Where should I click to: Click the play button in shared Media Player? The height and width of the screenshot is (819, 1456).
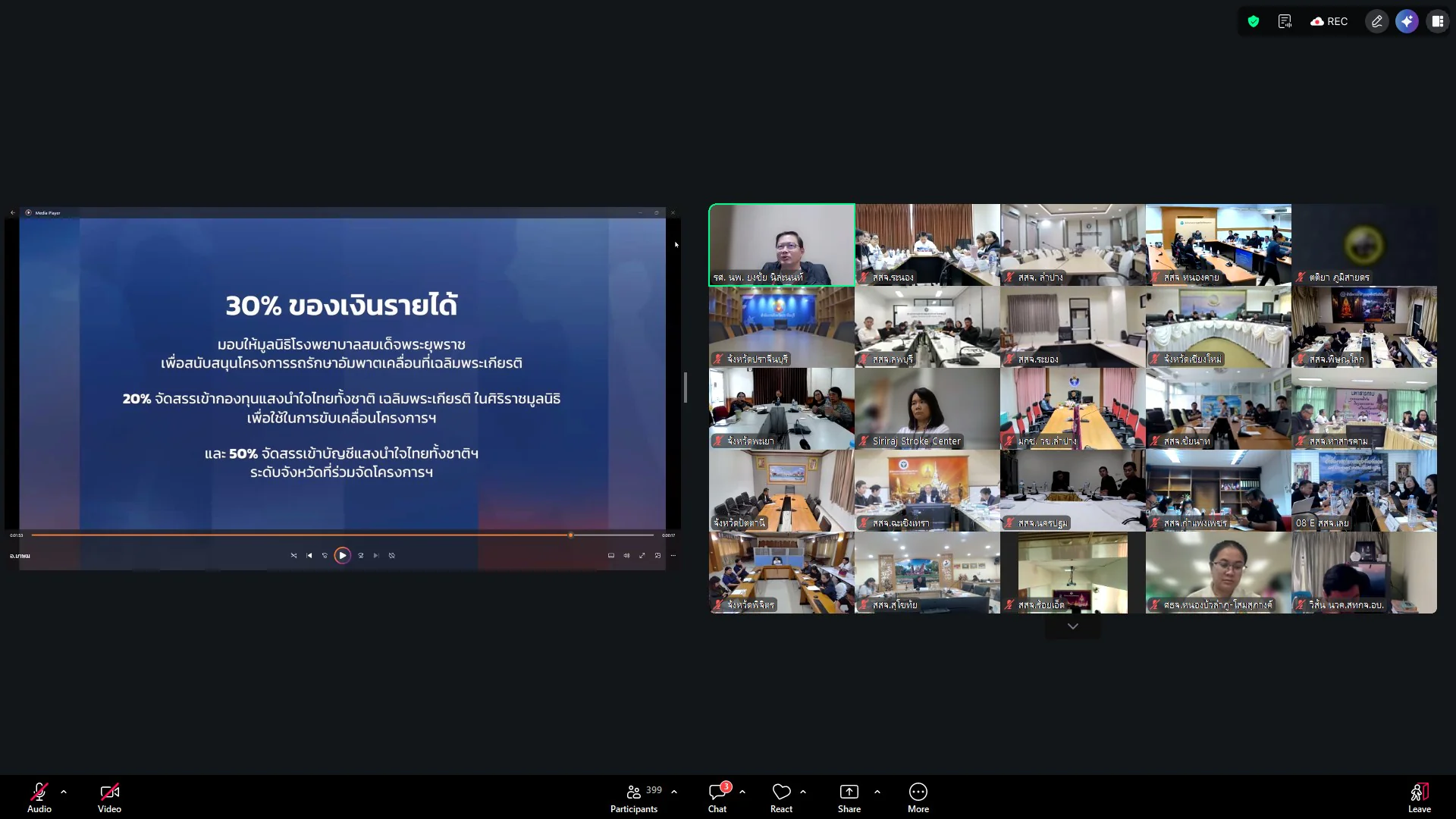tap(343, 555)
